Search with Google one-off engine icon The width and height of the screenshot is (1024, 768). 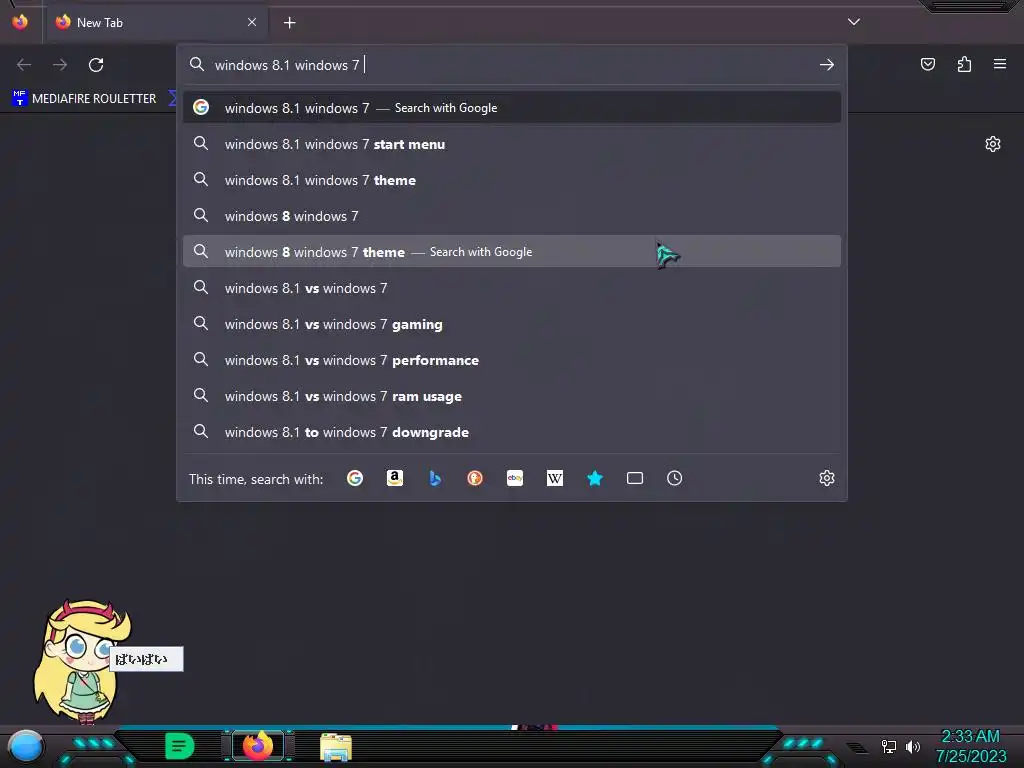(355, 478)
